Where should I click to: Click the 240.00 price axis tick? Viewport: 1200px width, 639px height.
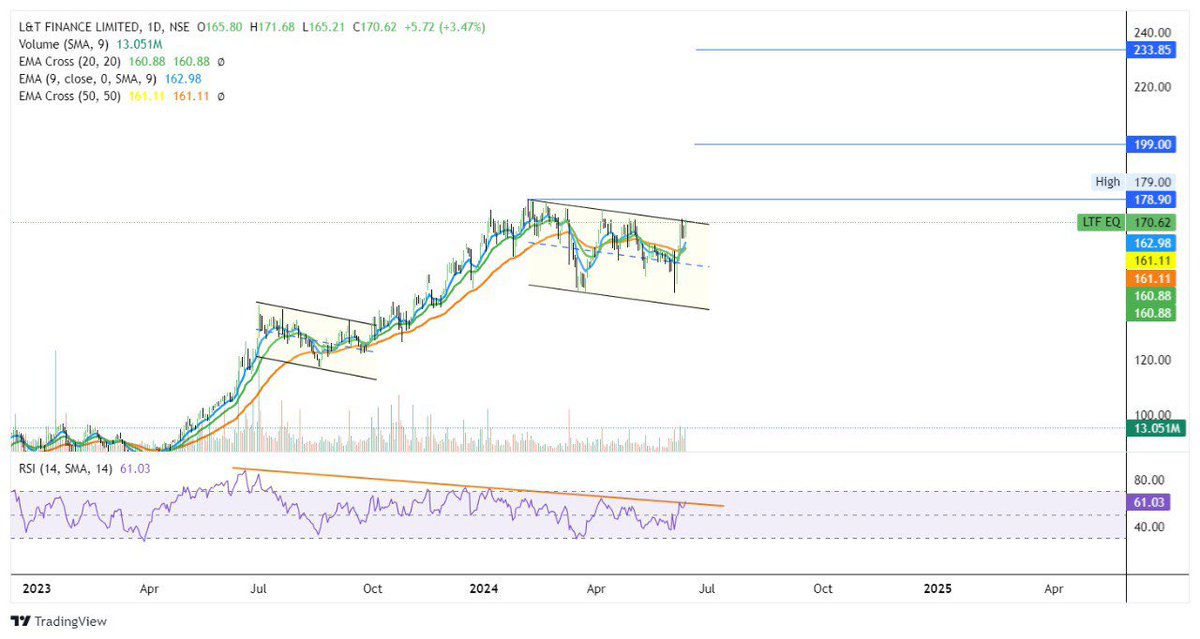pos(1153,32)
